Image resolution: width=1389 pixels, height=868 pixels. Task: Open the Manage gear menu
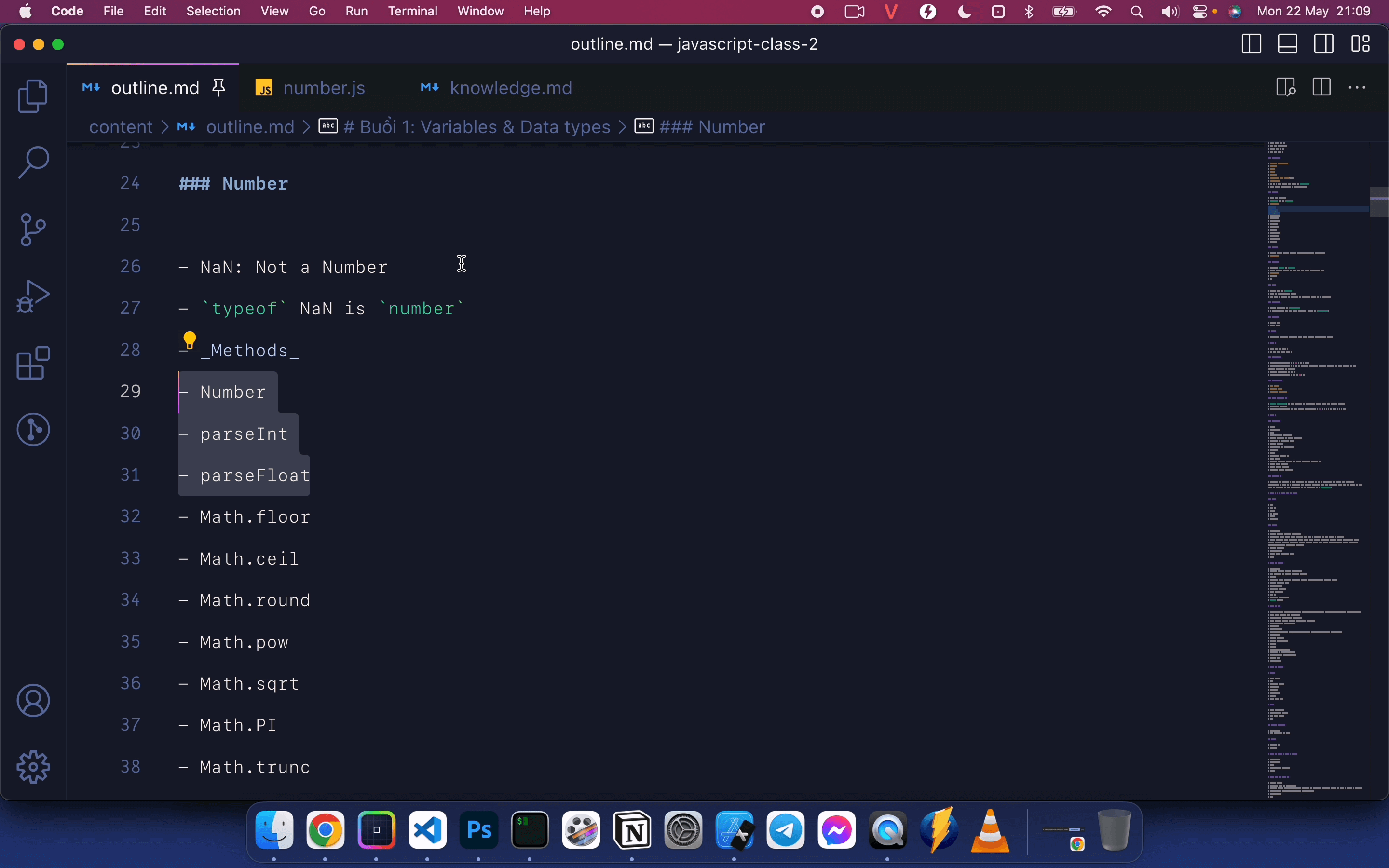pyautogui.click(x=33, y=767)
